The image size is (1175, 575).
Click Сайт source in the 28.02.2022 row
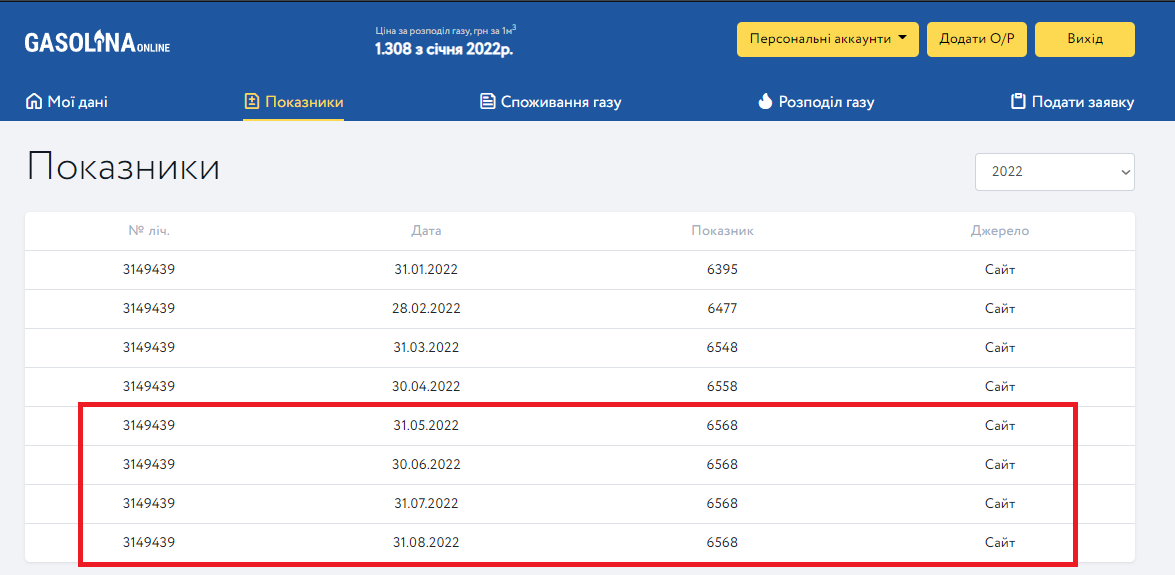pos(1000,309)
